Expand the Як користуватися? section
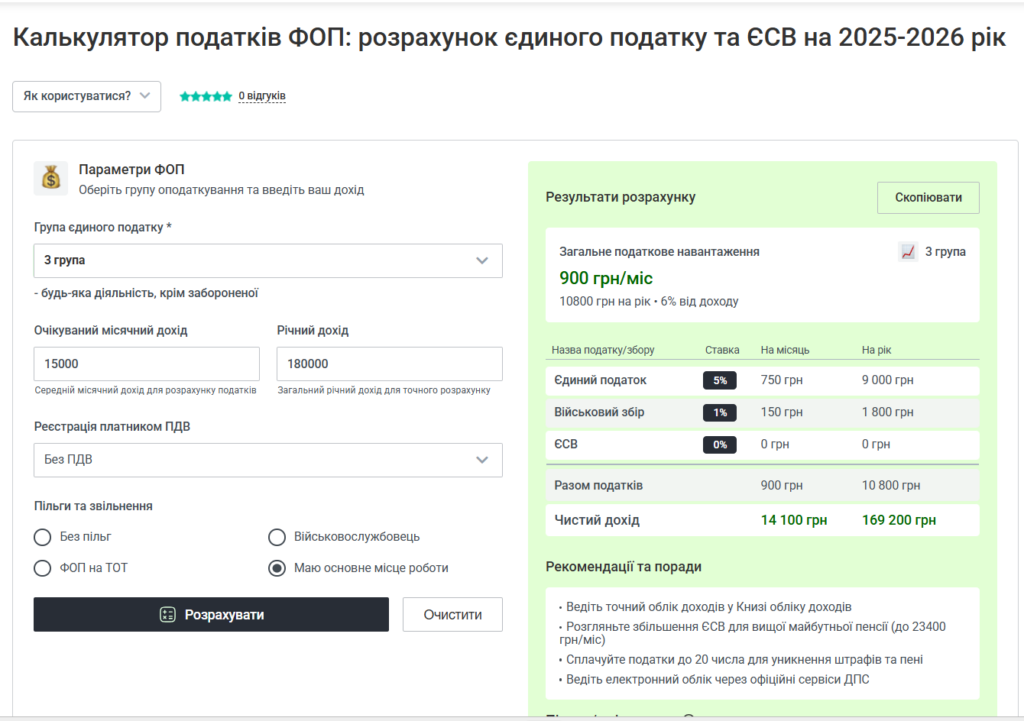 86,96
